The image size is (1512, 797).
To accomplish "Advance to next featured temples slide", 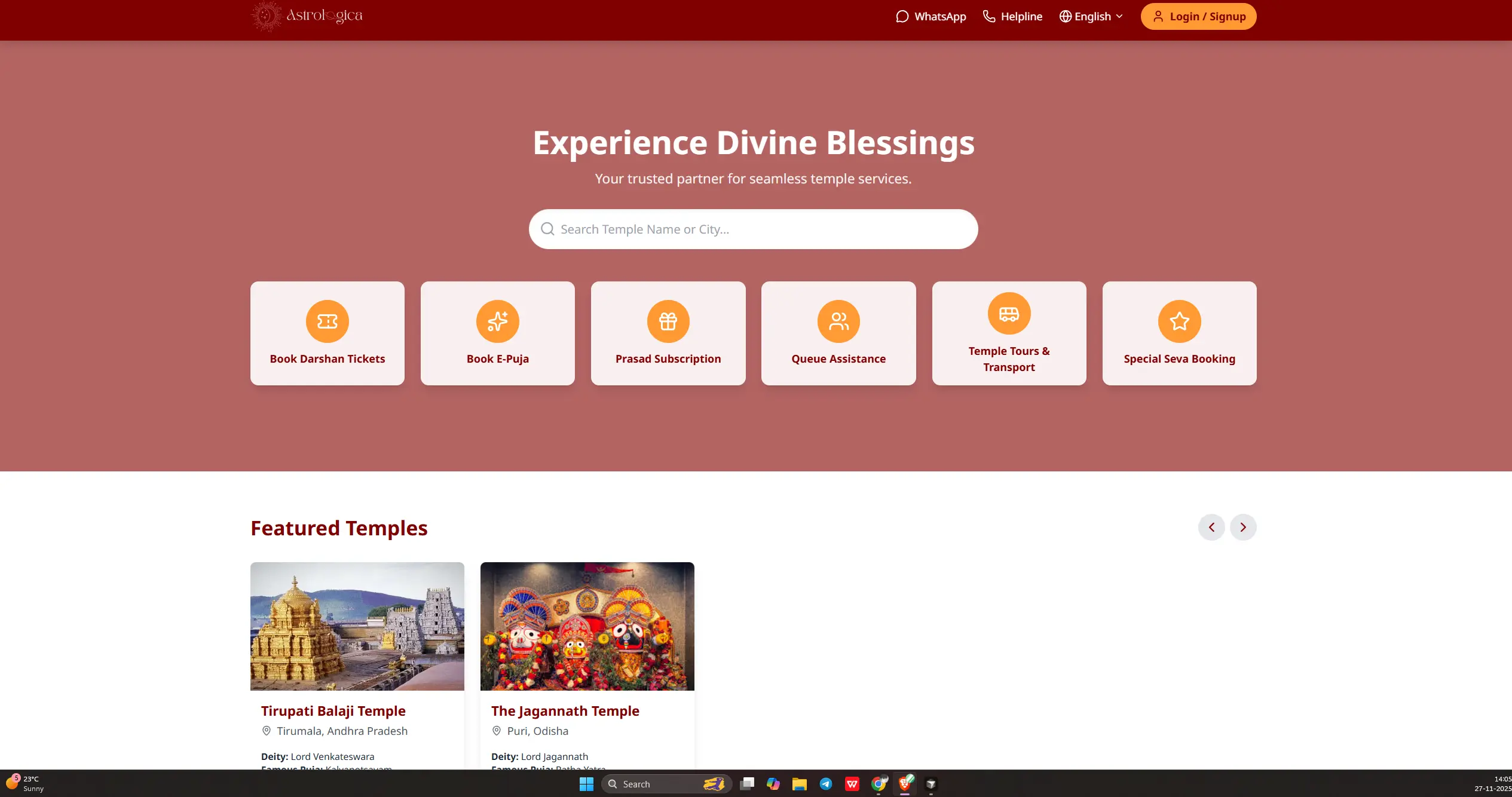I will 1243,528.
